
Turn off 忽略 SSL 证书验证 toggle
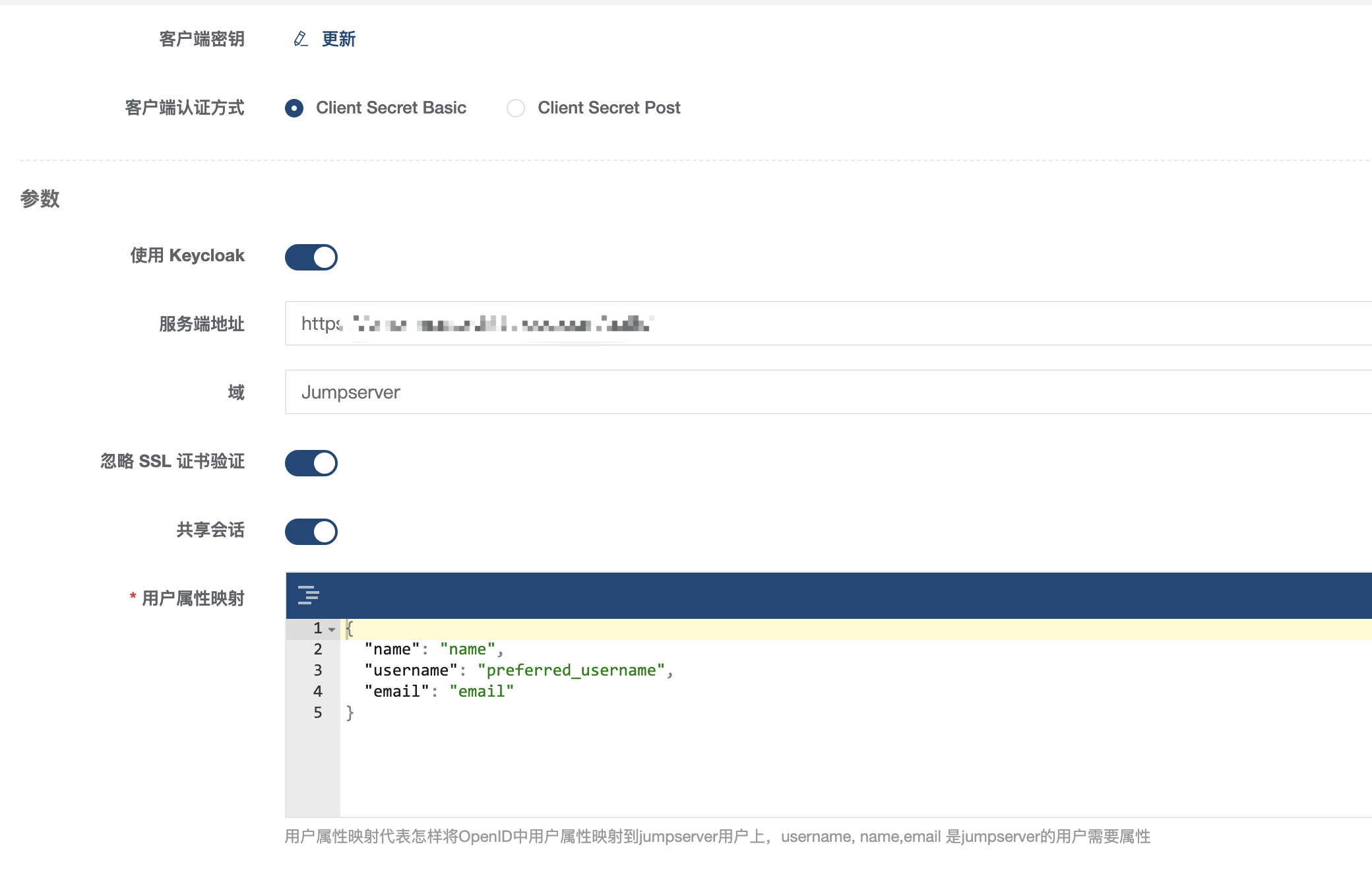[311, 463]
